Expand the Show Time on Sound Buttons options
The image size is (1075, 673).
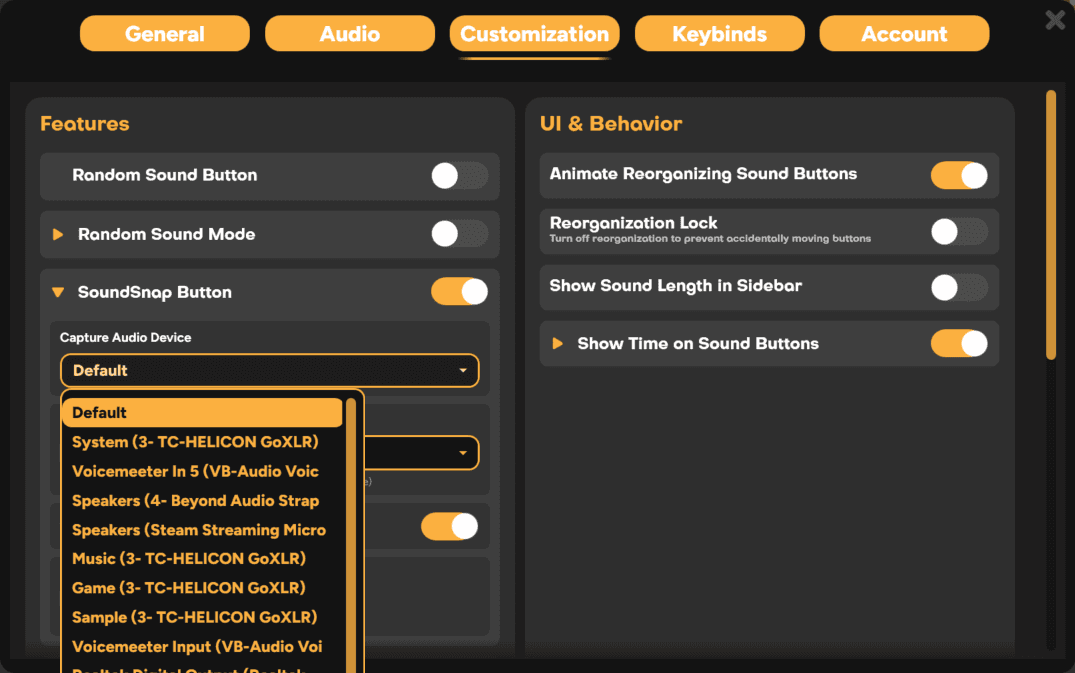[558, 343]
